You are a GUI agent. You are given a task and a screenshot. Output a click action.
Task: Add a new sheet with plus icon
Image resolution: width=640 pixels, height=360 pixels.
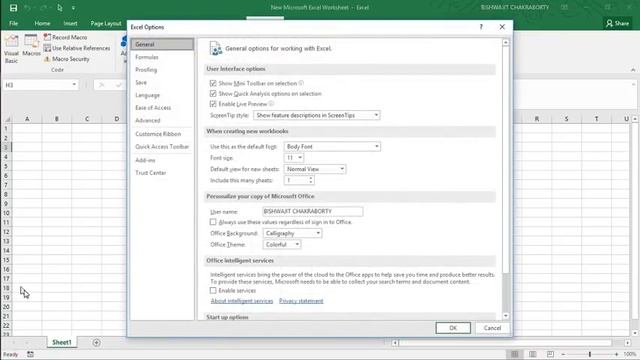[96, 342]
